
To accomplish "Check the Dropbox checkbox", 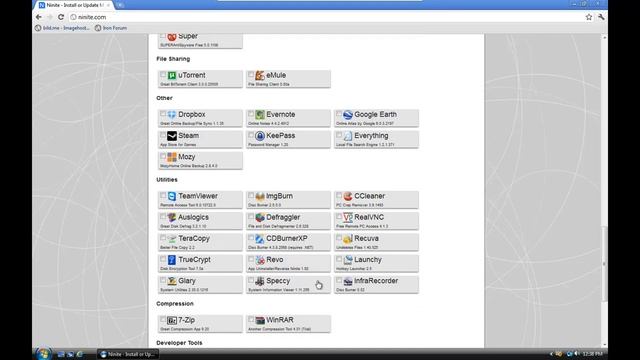I will [x=163, y=113].
